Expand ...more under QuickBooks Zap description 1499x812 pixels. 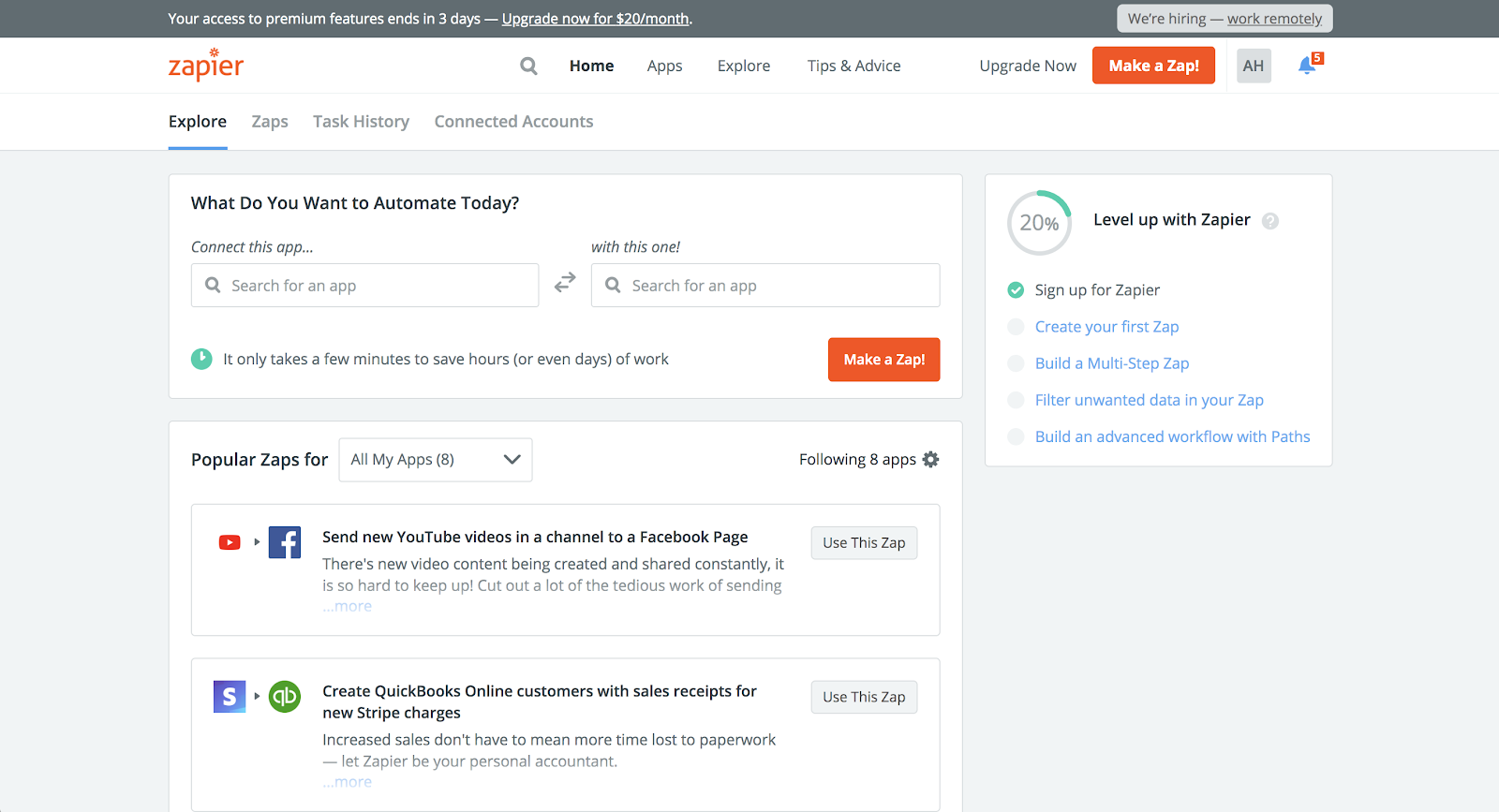tap(348, 782)
